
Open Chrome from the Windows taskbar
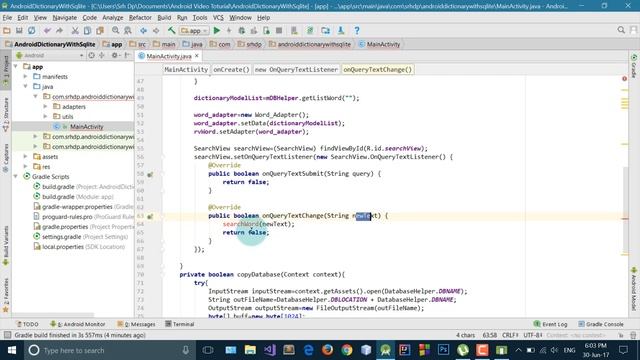click(x=347, y=350)
